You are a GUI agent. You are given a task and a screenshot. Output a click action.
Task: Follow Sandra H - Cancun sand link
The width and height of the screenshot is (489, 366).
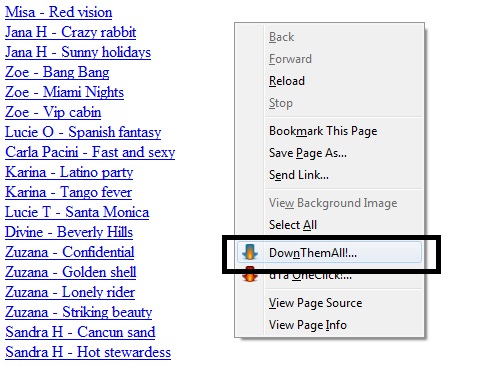pyautogui.click(x=80, y=332)
